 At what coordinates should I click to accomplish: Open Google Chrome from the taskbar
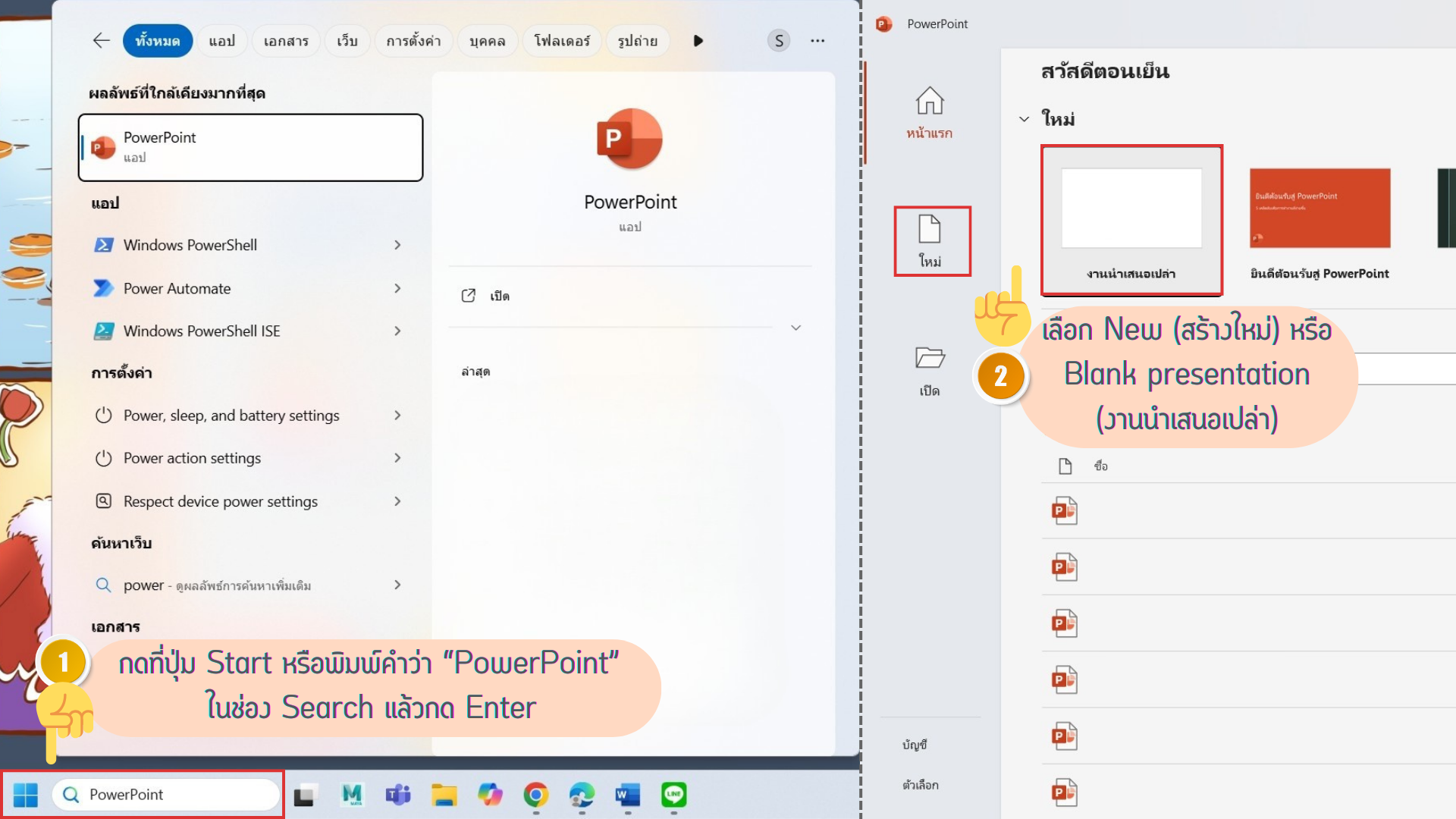point(536,795)
